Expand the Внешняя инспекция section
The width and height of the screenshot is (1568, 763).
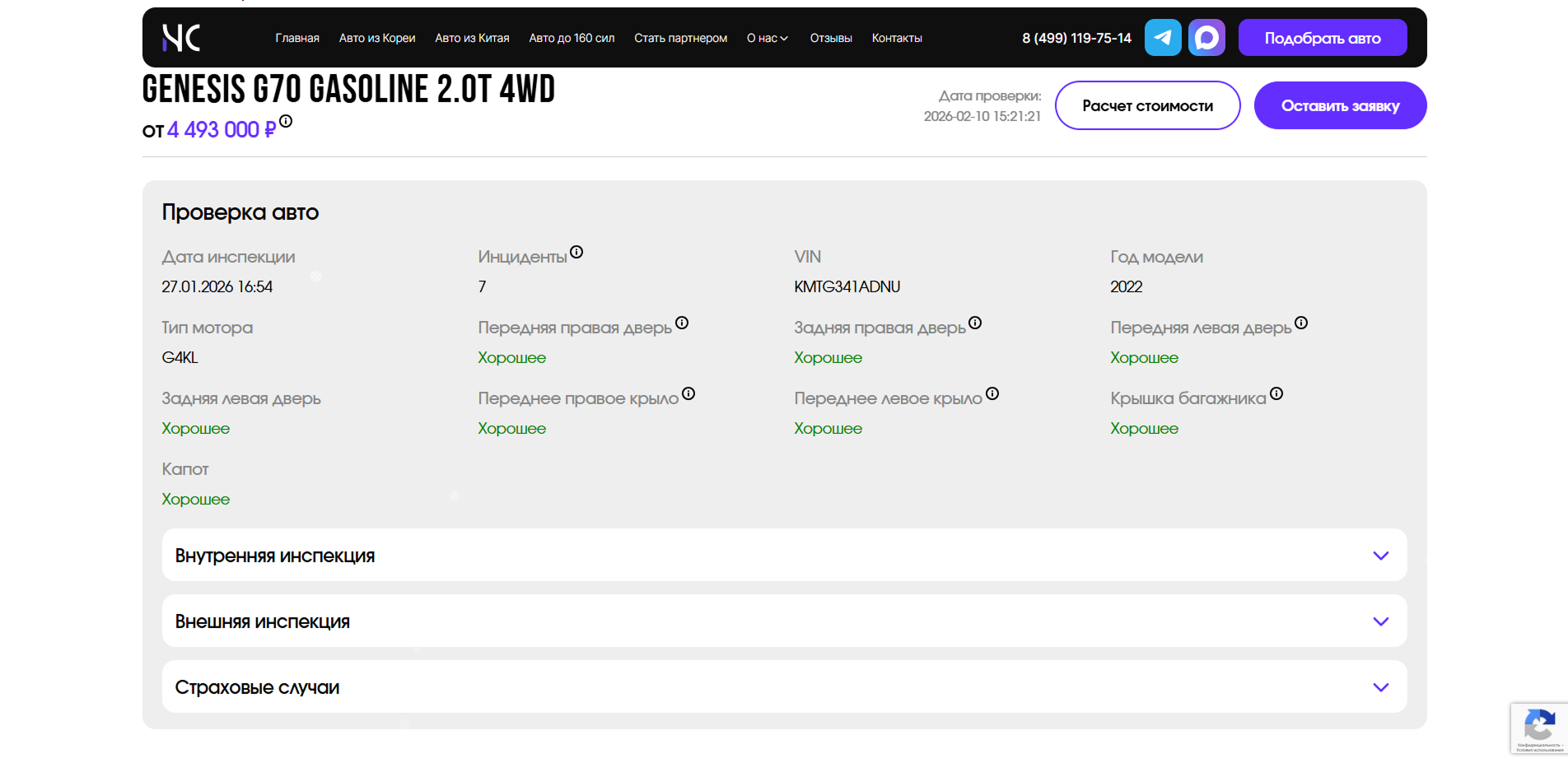[x=784, y=621]
